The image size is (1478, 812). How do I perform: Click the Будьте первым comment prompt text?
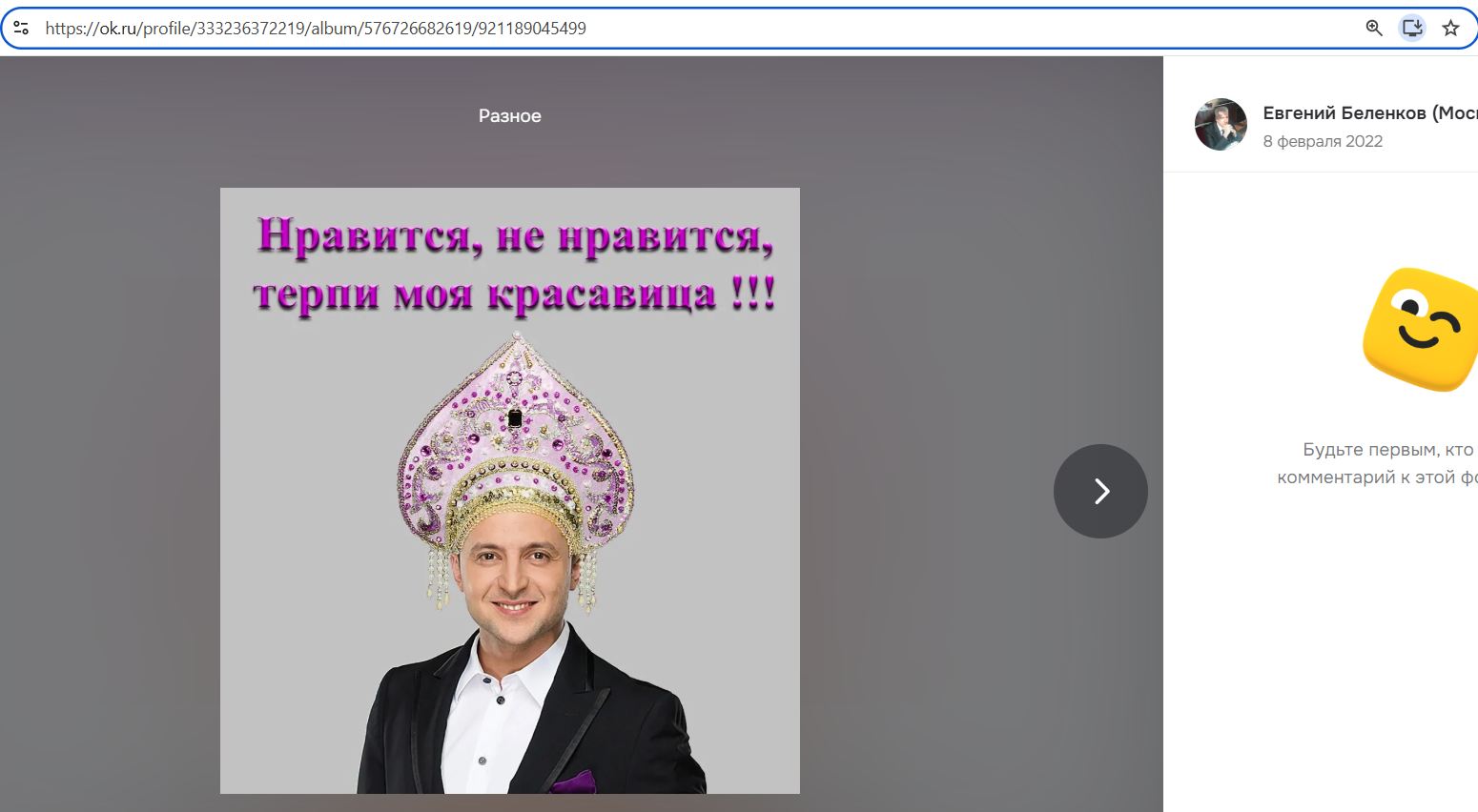(1378, 463)
